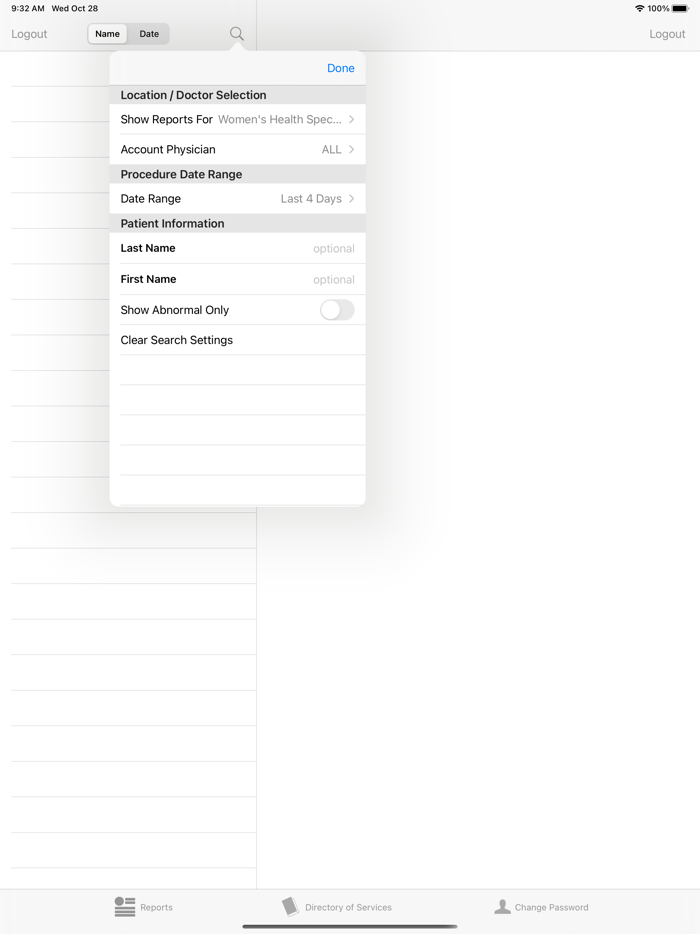Tap the 9:32 AM clock in status bar

coord(27,8)
